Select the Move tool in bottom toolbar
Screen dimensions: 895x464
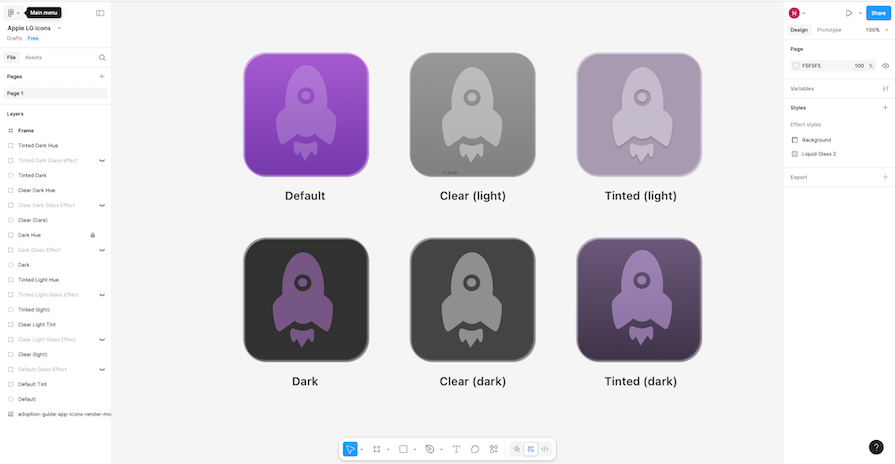coord(350,449)
